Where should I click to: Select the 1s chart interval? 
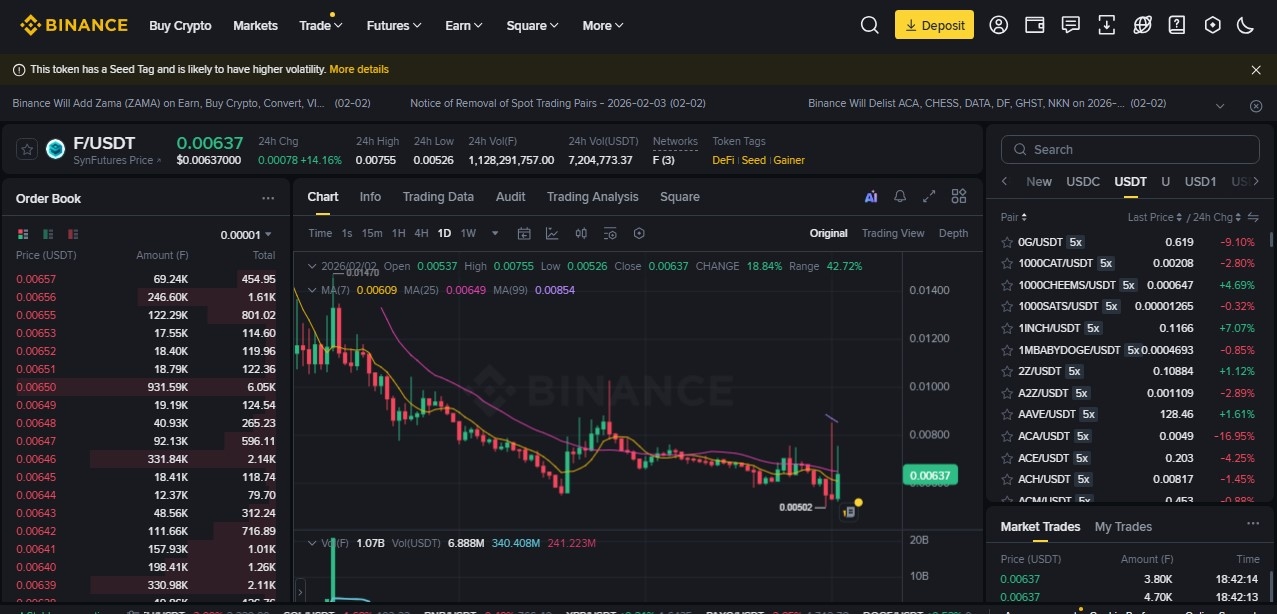click(347, 233)
